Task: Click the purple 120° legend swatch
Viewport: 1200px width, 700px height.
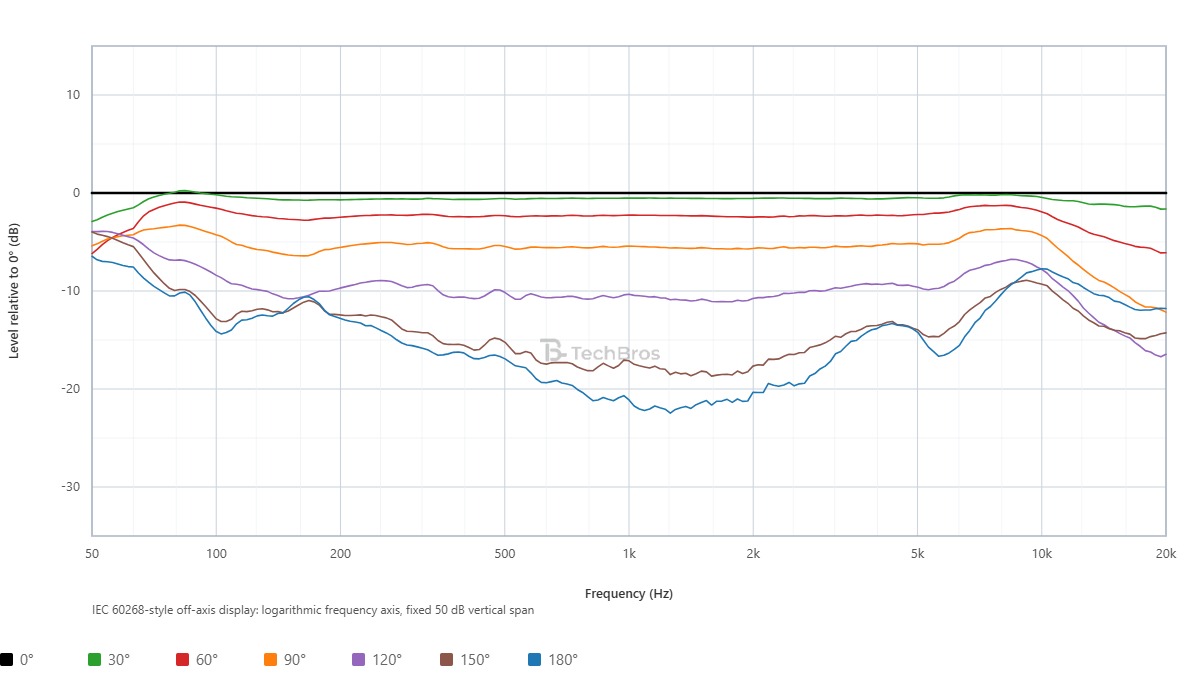Action: [x=359, y=660]
